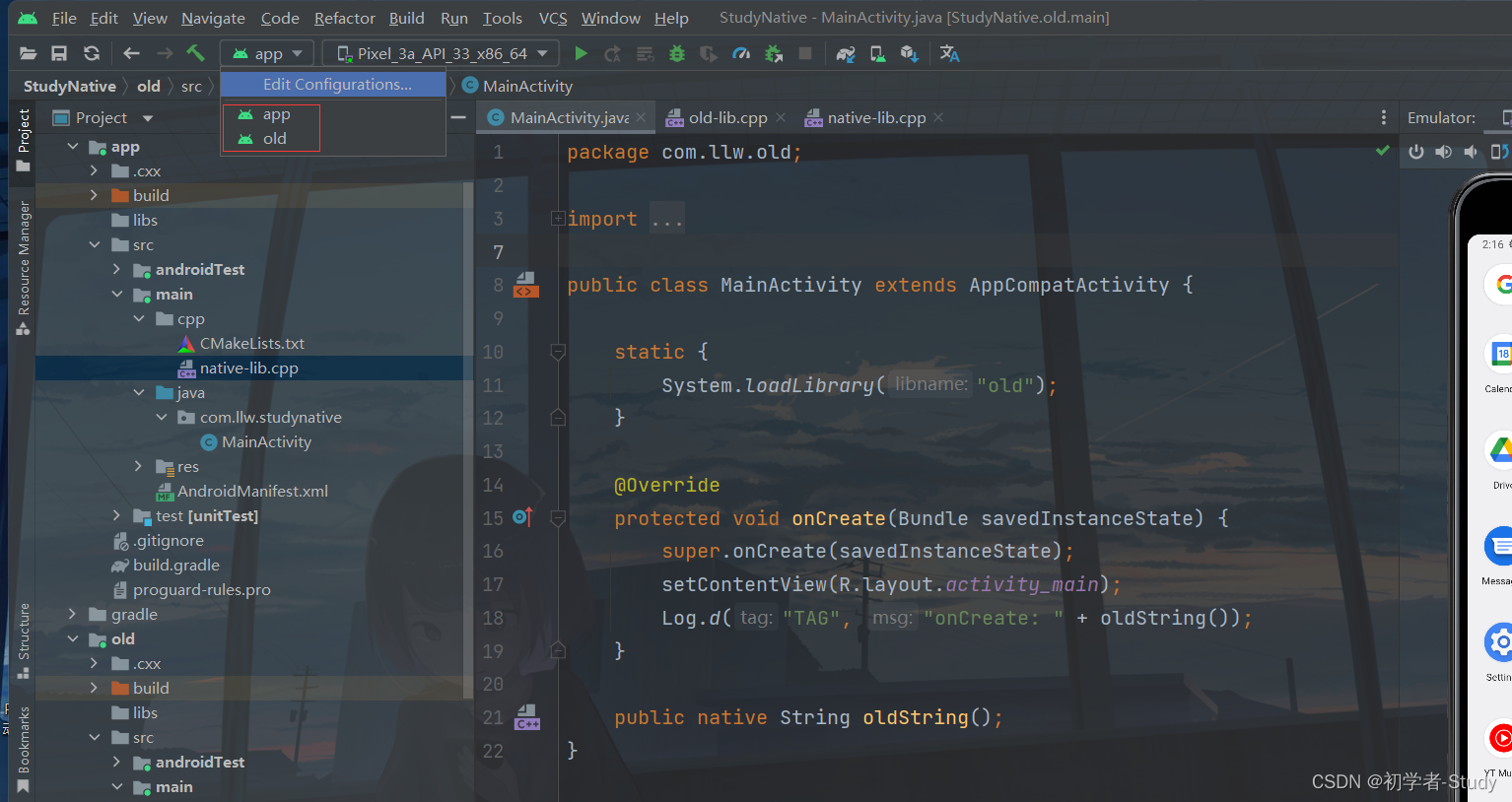Collapse the cpp folder node
The width and height of the screenshot is (1512, 802).
(139, 318)
